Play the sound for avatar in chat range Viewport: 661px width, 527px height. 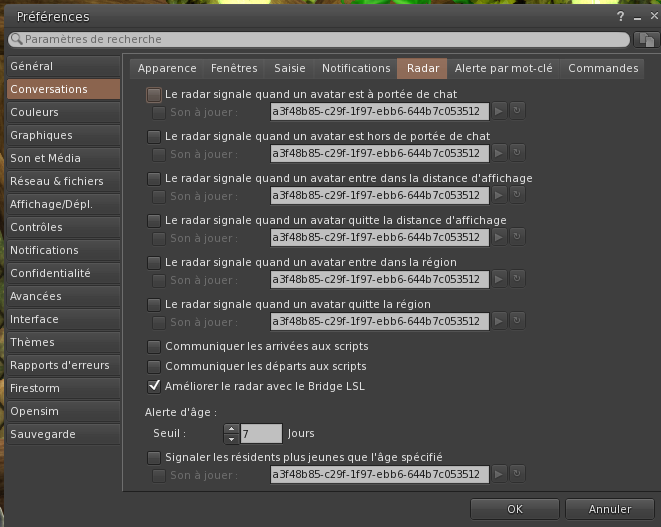pos(499,111)
